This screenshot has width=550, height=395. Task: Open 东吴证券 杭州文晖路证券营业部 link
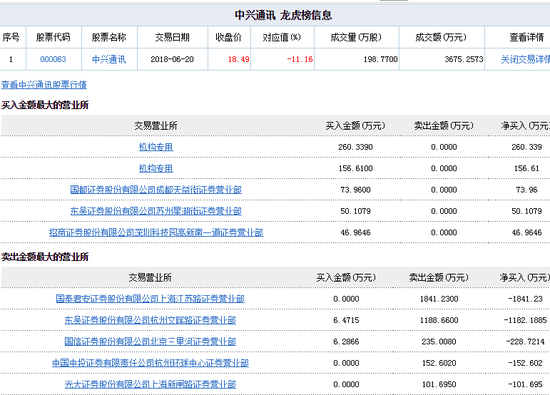(150, 320)
